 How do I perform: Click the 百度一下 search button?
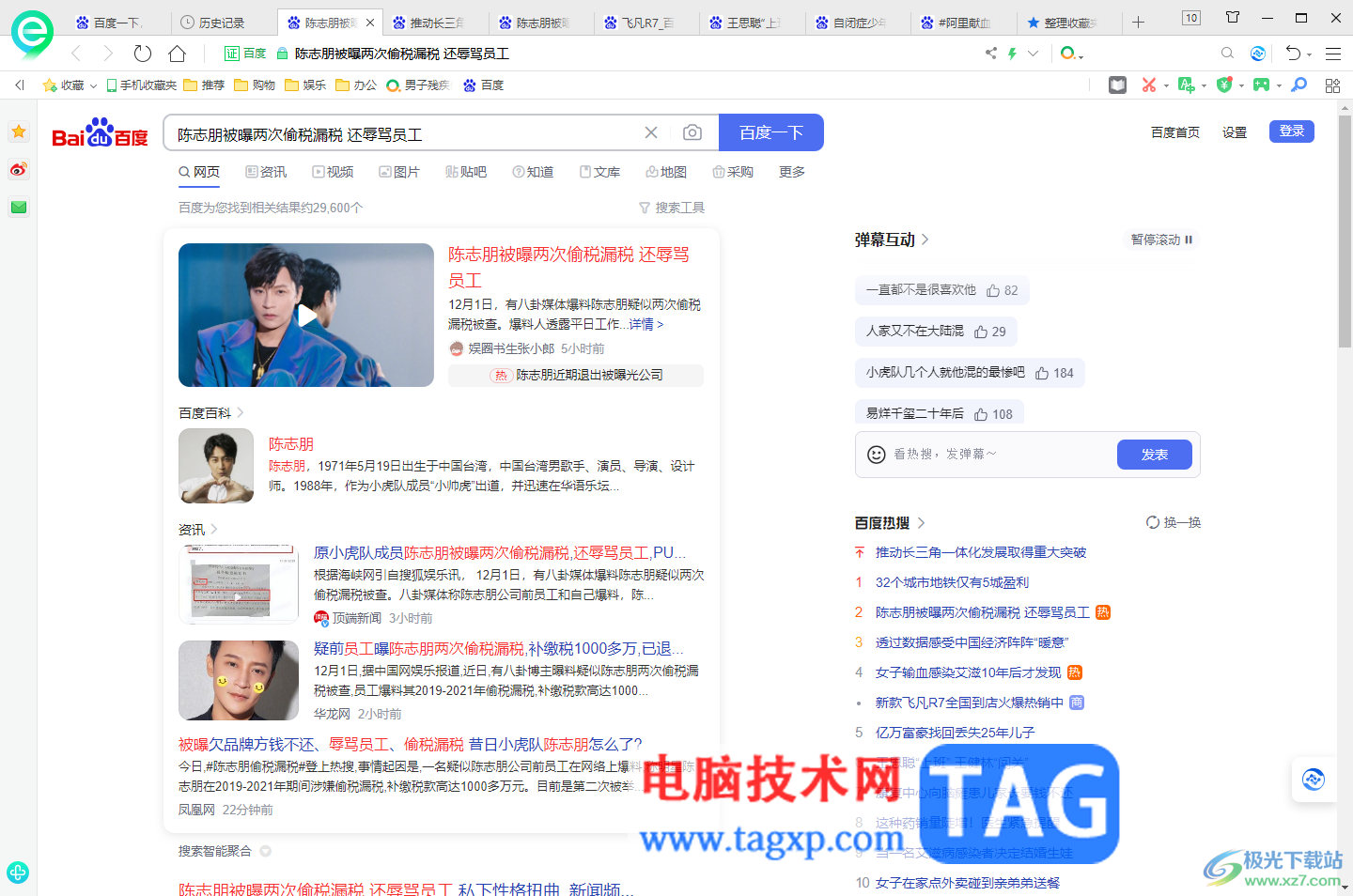pos(771,132)
